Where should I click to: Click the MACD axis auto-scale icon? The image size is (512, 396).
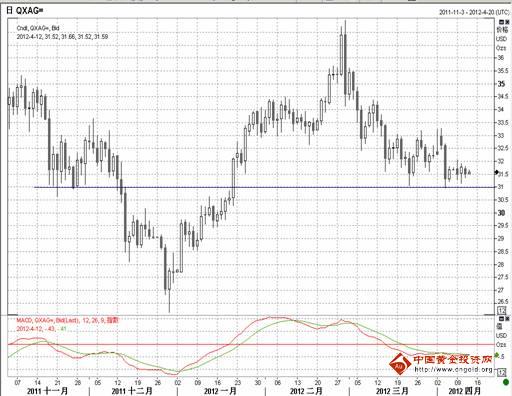coord(502,372)
